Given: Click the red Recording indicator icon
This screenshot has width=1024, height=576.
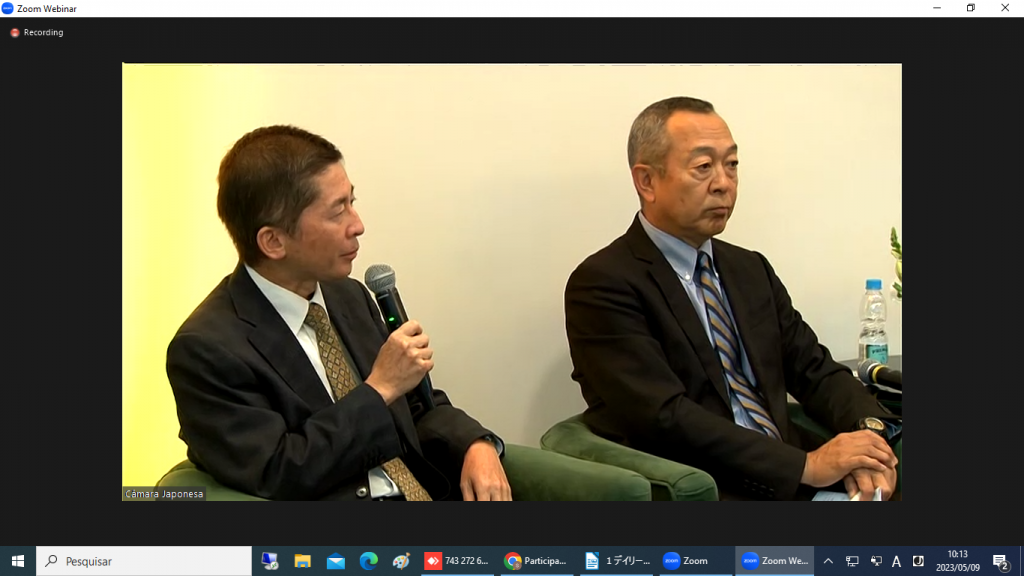Looking at the screenshot, I should pos(15,33).
